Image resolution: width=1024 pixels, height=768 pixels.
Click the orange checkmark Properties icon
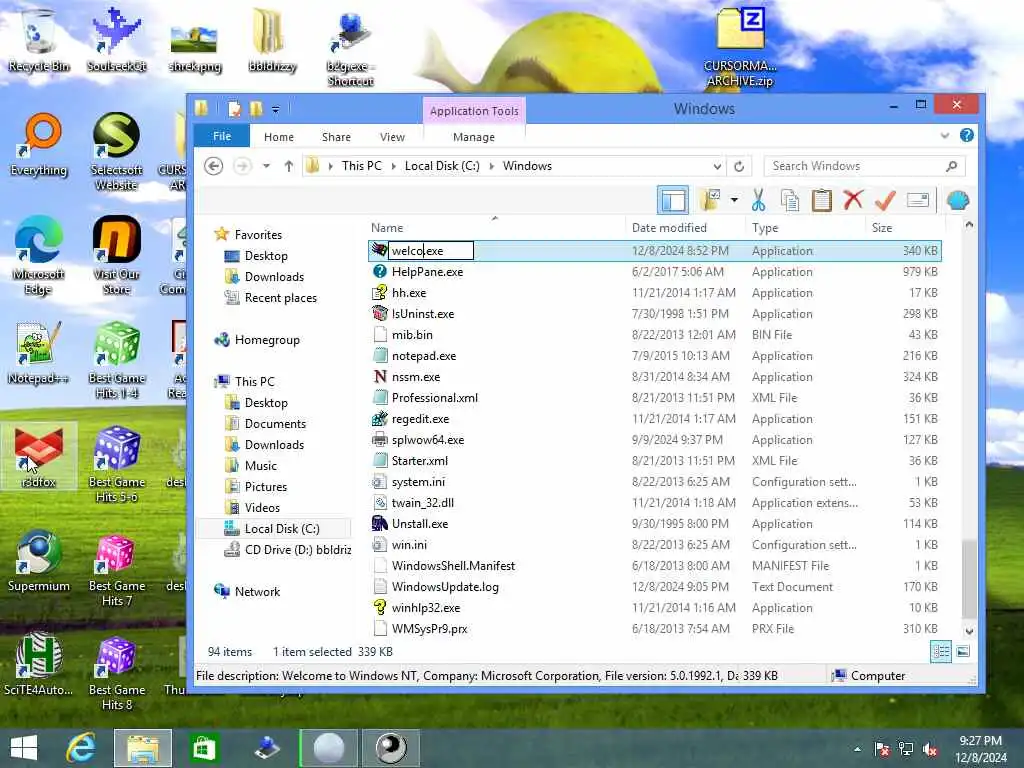(x=884, y=200)
